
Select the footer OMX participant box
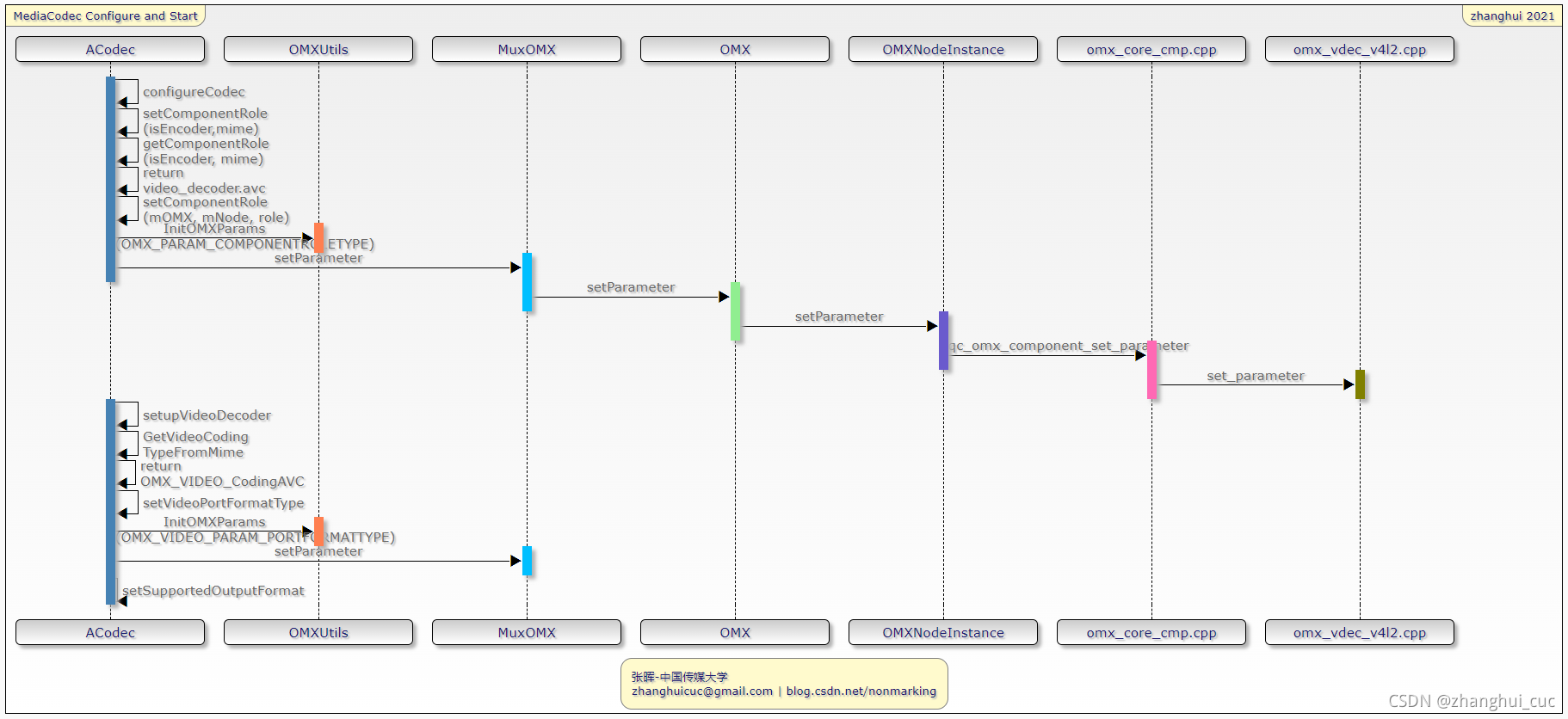tap(735, 632)
